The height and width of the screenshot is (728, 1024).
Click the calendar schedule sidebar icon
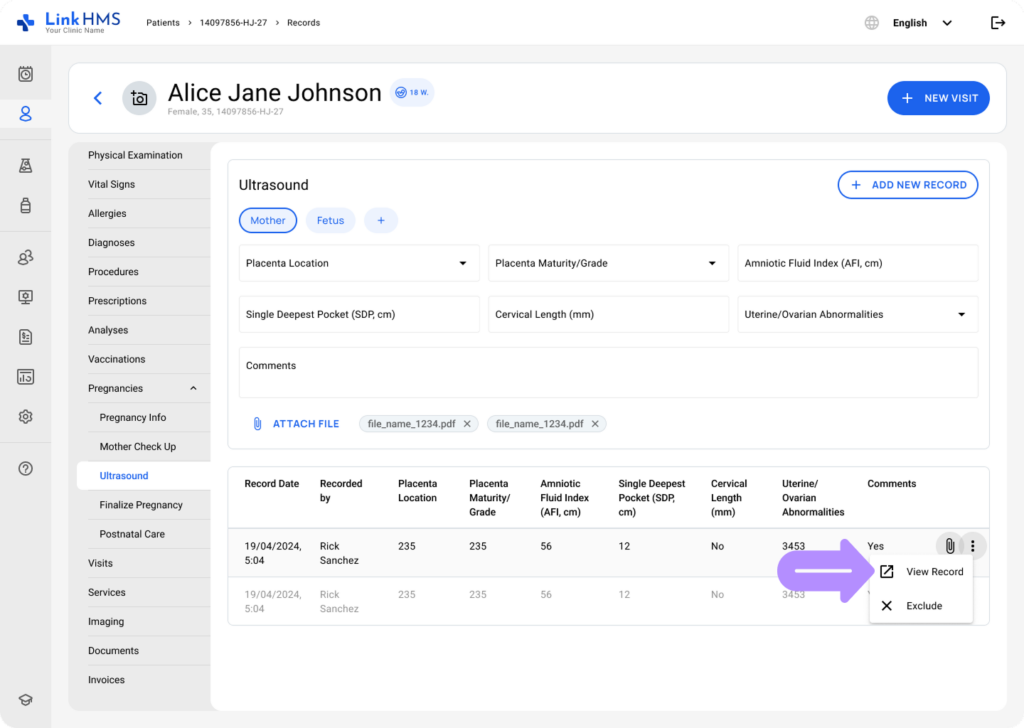click(x=26, y=74)
